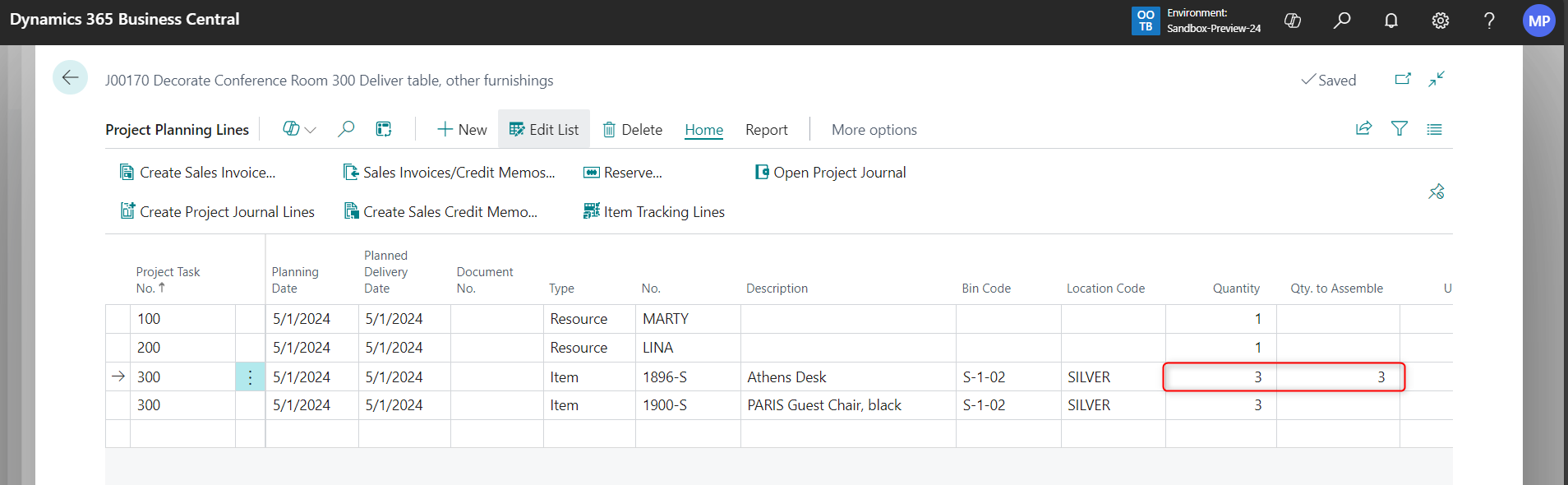The width and height of the screenshot is (1568, 485).
Task: Open the search magnifier in top bar
Action: pyautogui.click(x=1342, y=21)
